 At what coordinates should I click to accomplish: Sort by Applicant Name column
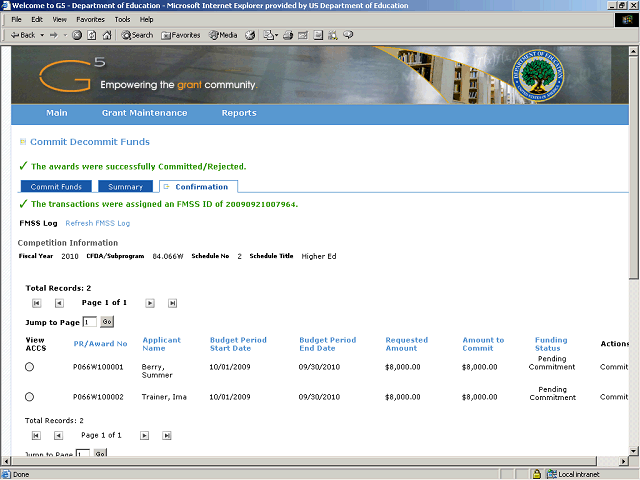[x=161, y=344]
